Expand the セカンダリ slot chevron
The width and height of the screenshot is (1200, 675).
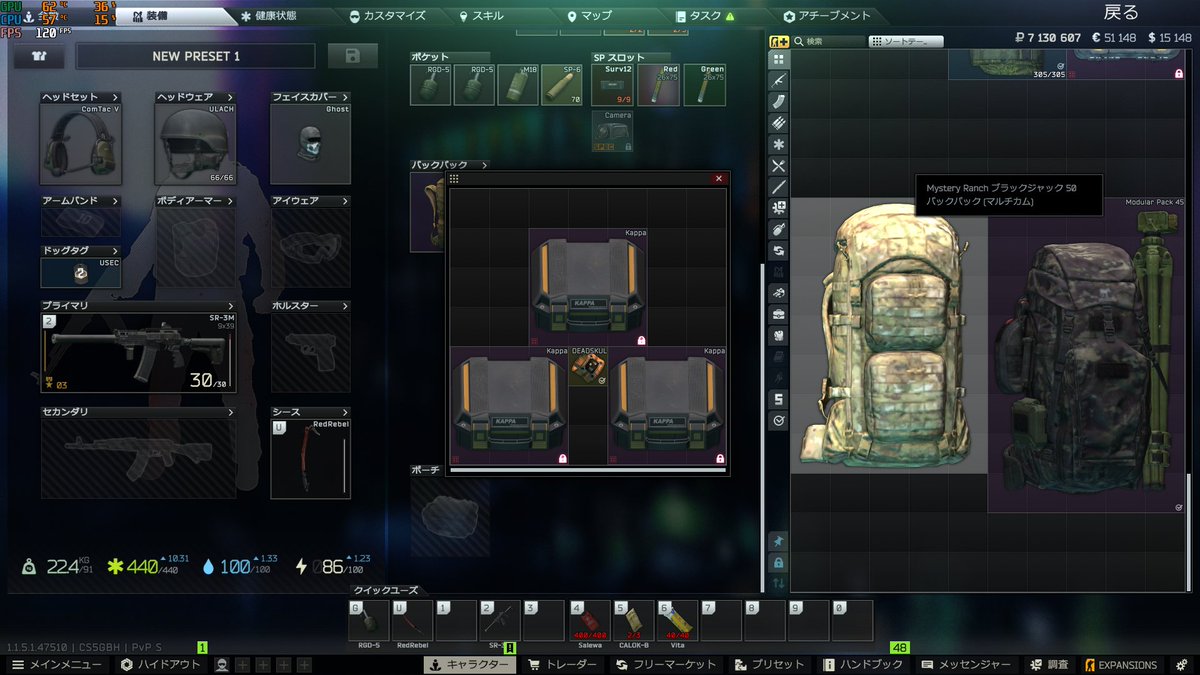pos(231,412)
